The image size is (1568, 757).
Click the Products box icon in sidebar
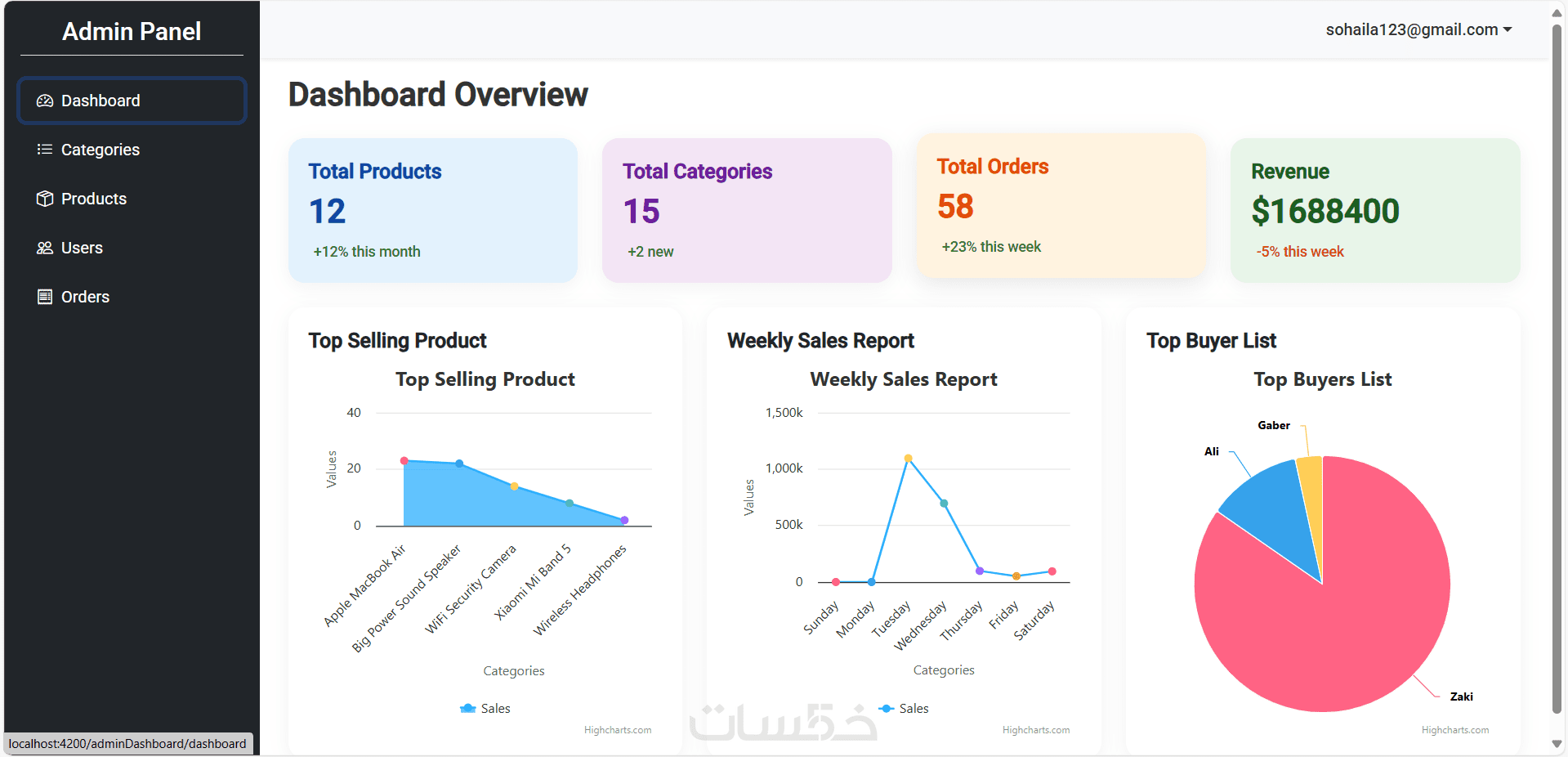tap(45, 199)
